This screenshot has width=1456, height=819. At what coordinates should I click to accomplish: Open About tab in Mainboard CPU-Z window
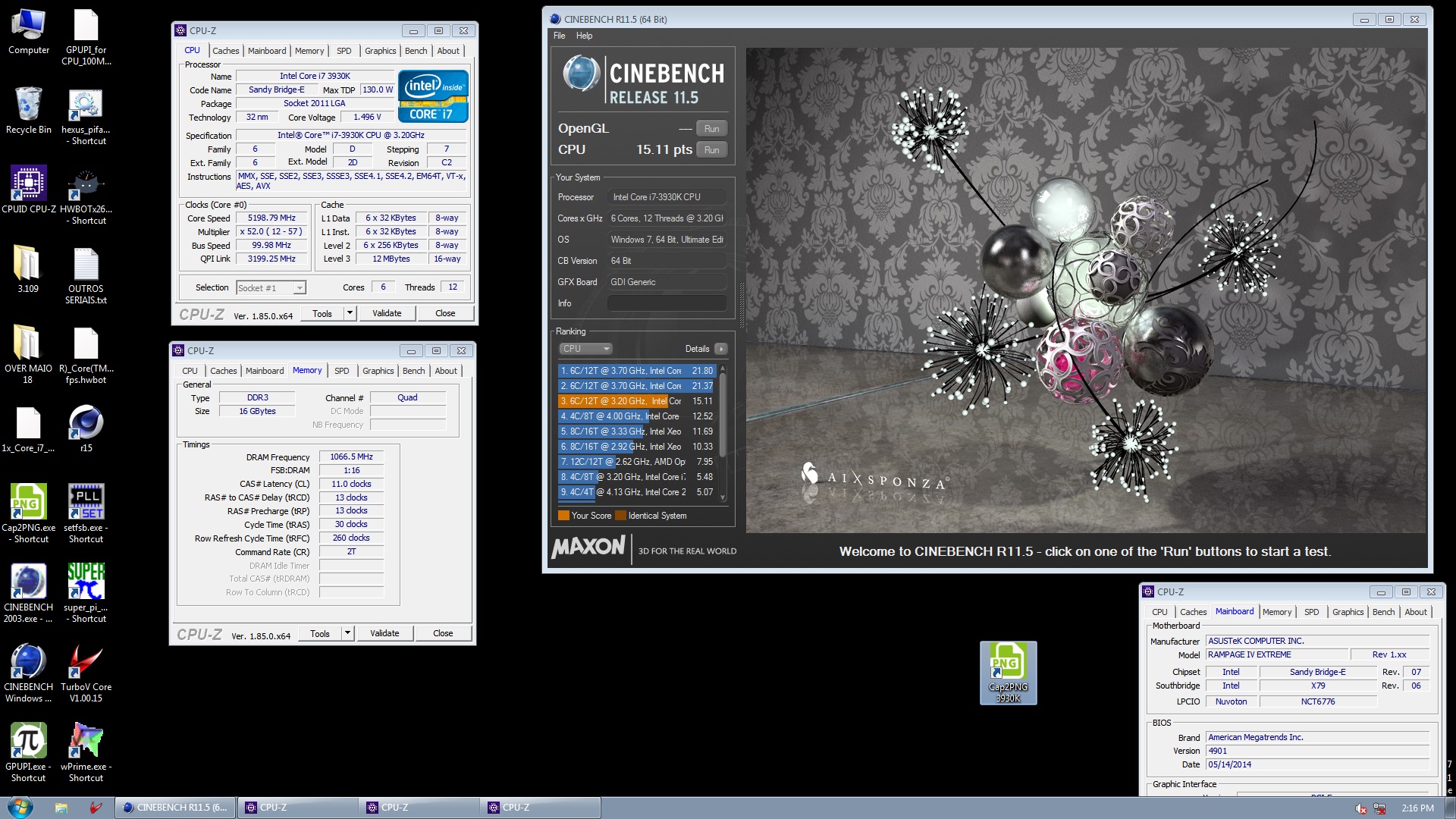tap(1416, 612)
